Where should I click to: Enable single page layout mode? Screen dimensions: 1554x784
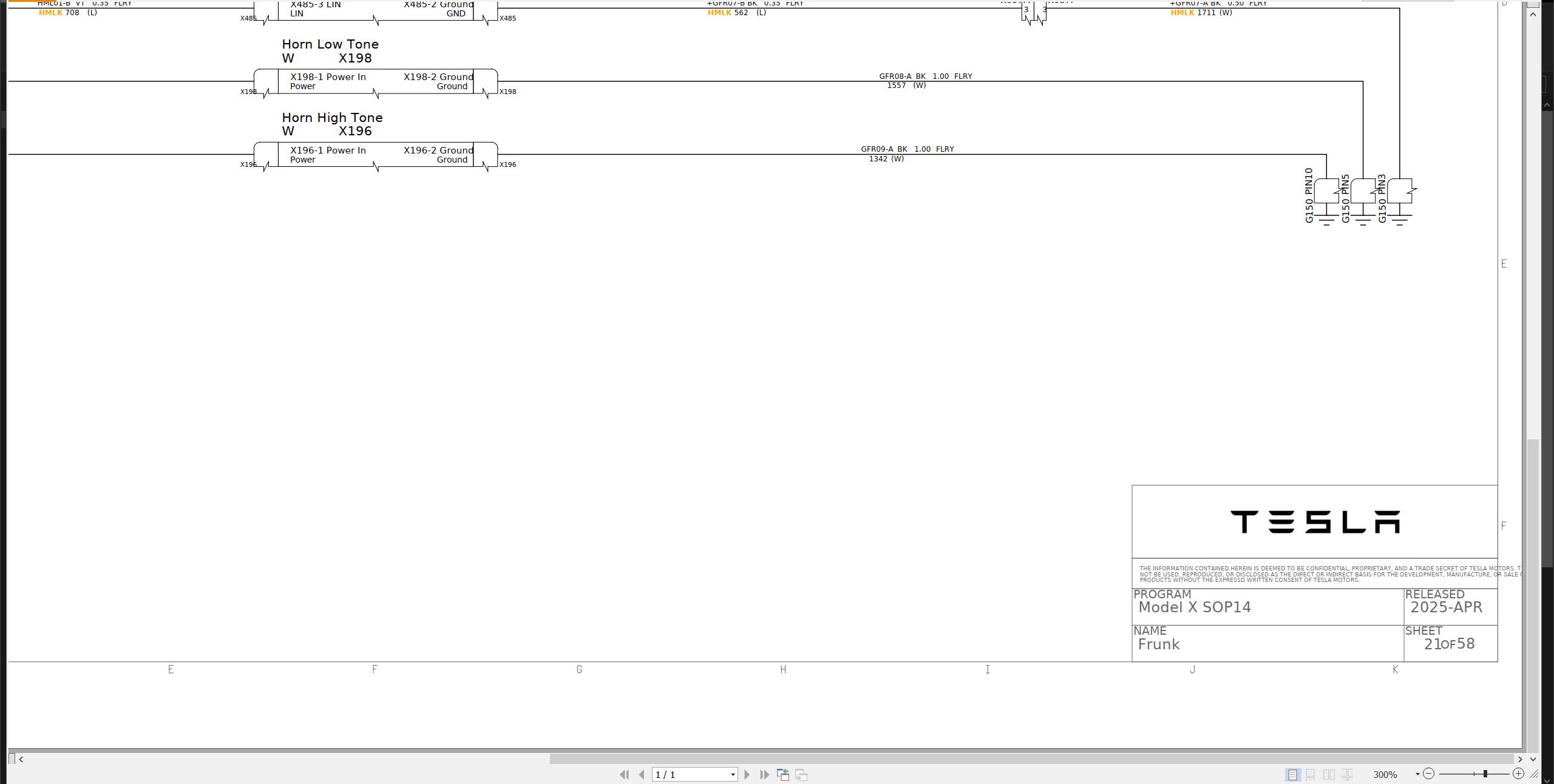pyautogui.click(x=1292, y=774)
